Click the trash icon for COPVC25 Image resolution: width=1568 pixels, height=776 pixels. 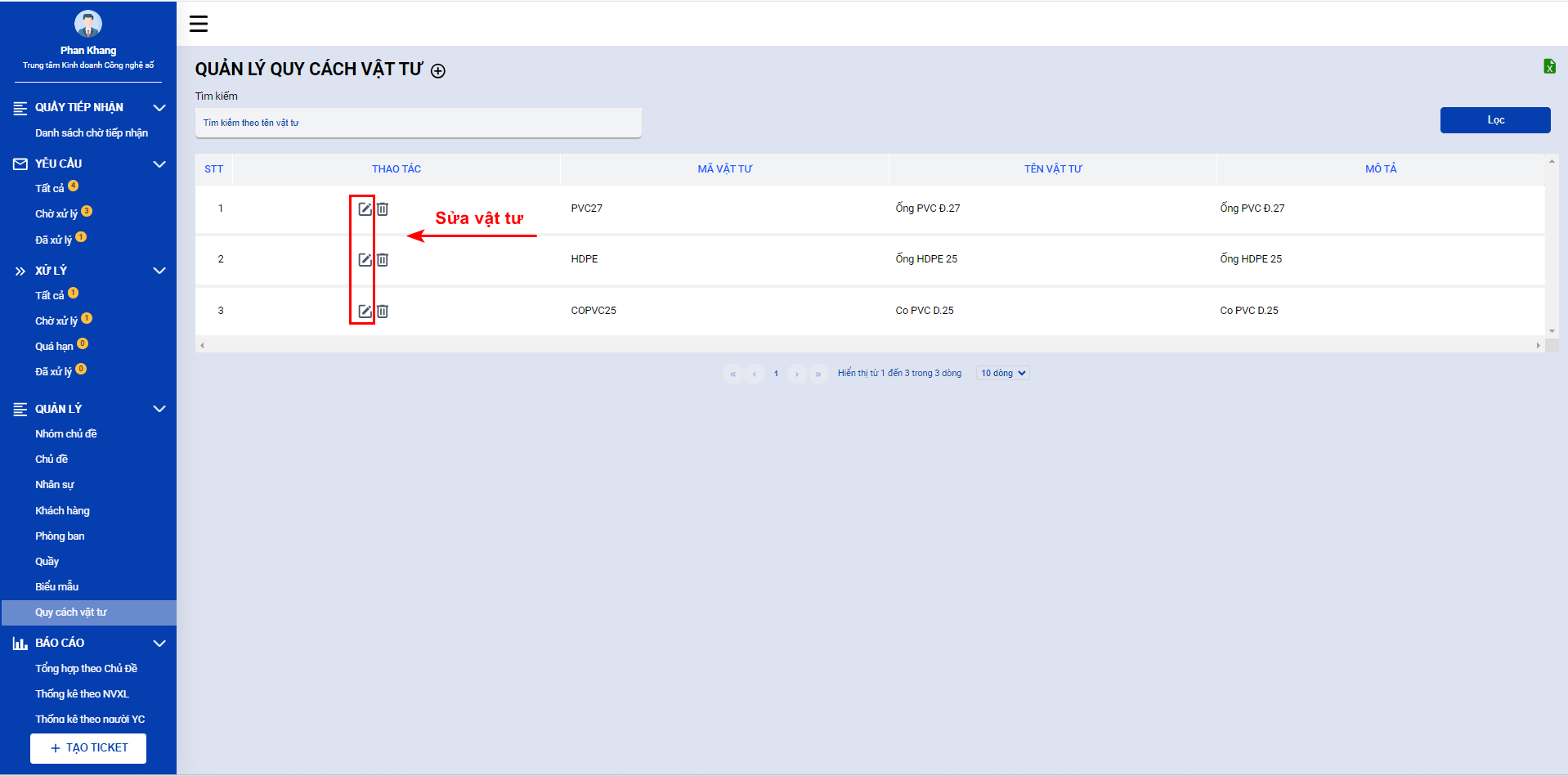tap(383, 311)
